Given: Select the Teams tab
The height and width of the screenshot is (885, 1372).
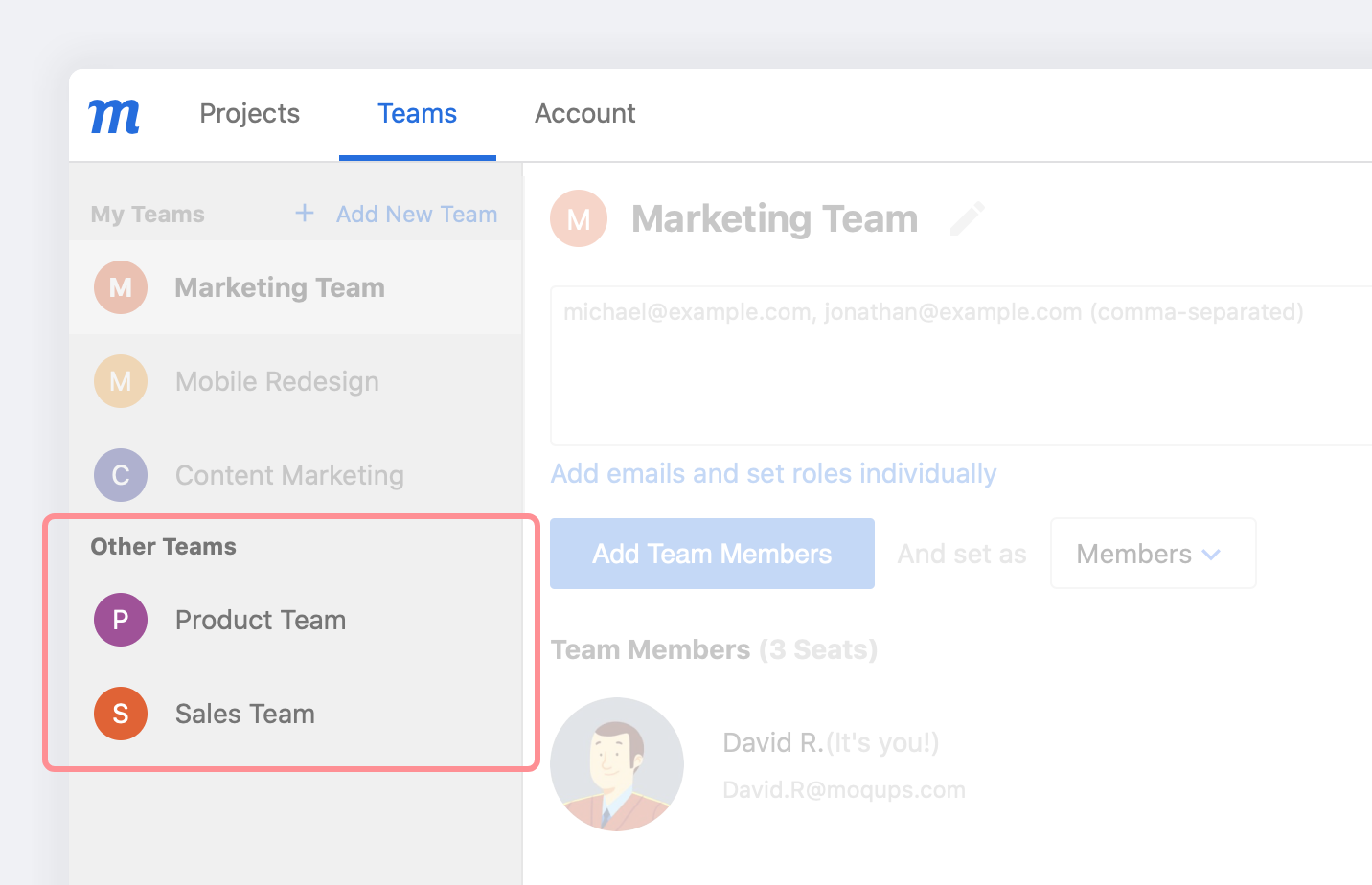Looking at the screenshot, I should (x=418, y=113).
